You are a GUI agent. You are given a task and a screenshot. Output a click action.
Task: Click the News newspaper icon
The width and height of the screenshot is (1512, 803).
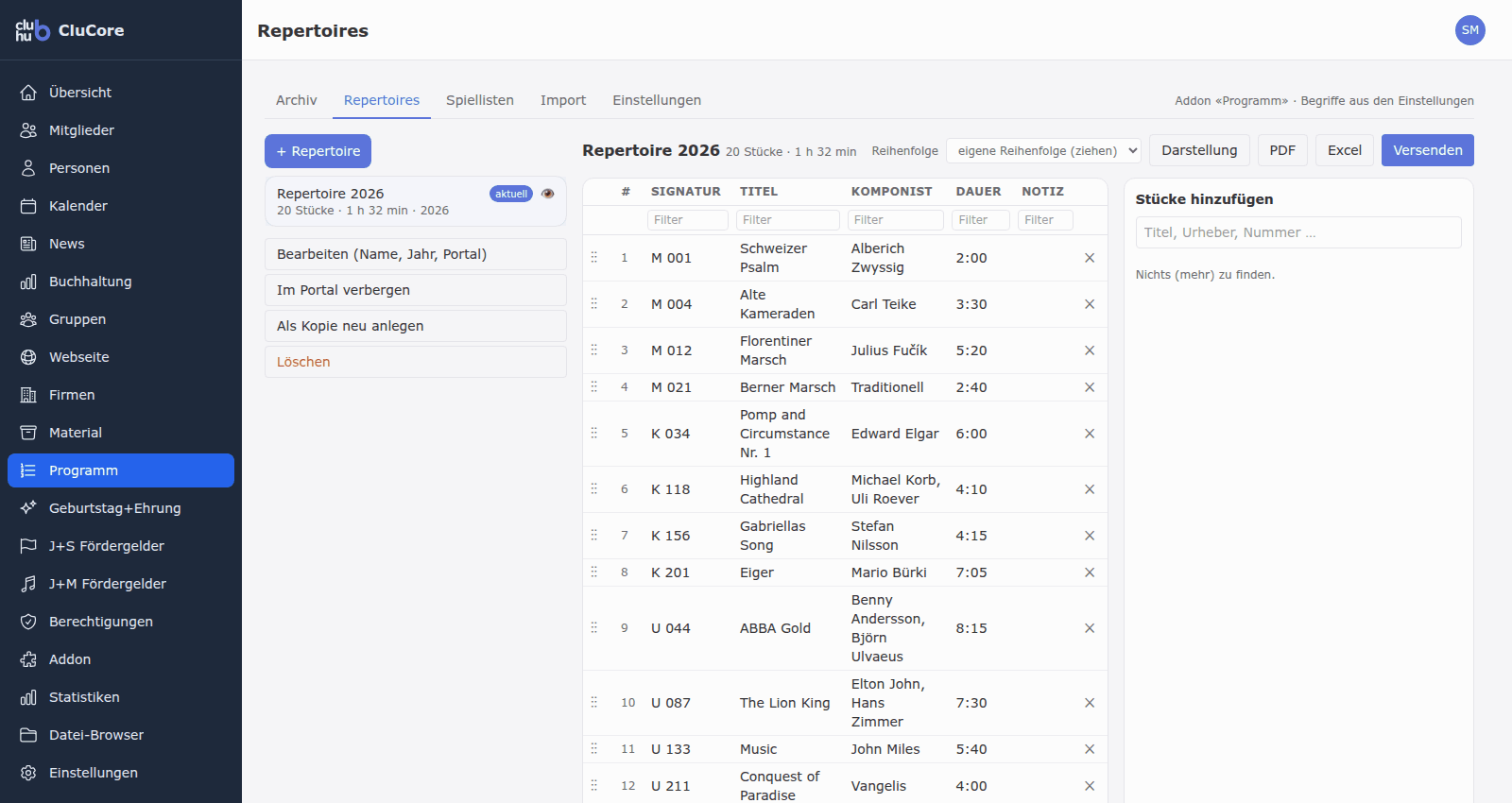click(x=28, y=244)
